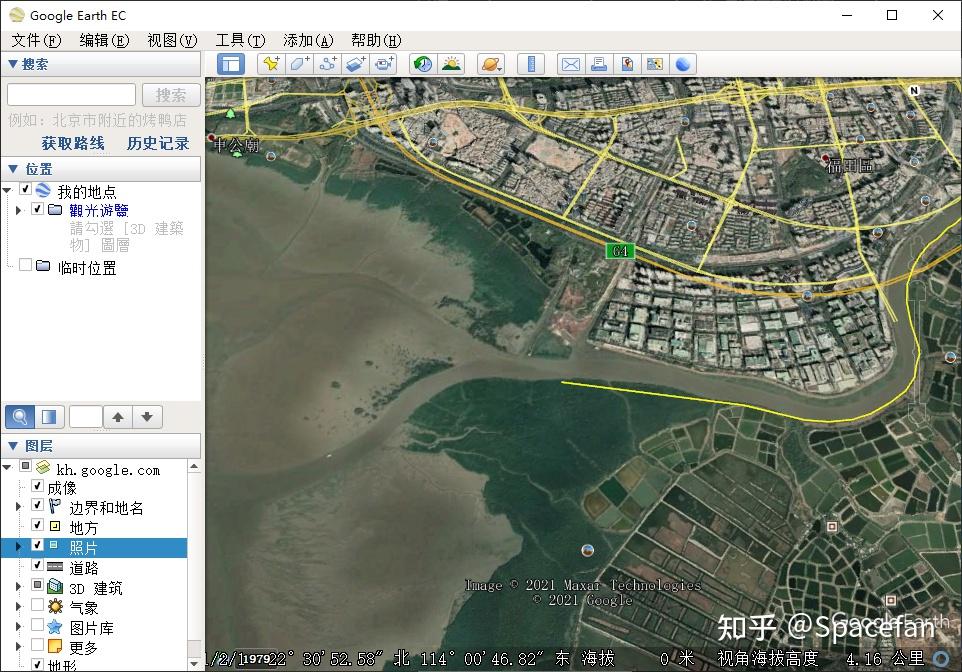Add a polygon from toolbar
Viewport: 962px width, 672px height.
pos(299,64)
